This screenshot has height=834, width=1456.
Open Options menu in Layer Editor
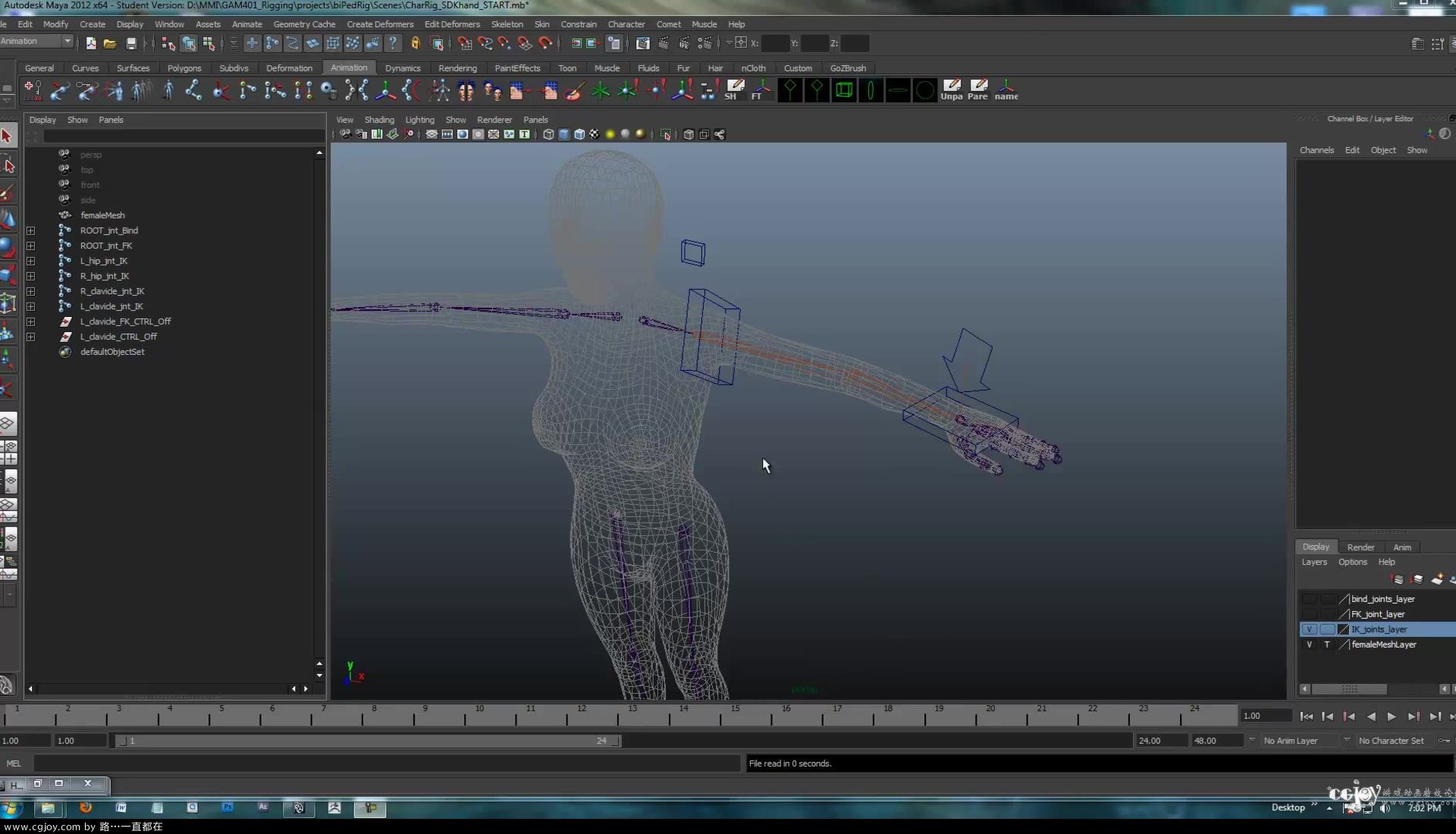pyautogui.click(x=1352, y=563)
